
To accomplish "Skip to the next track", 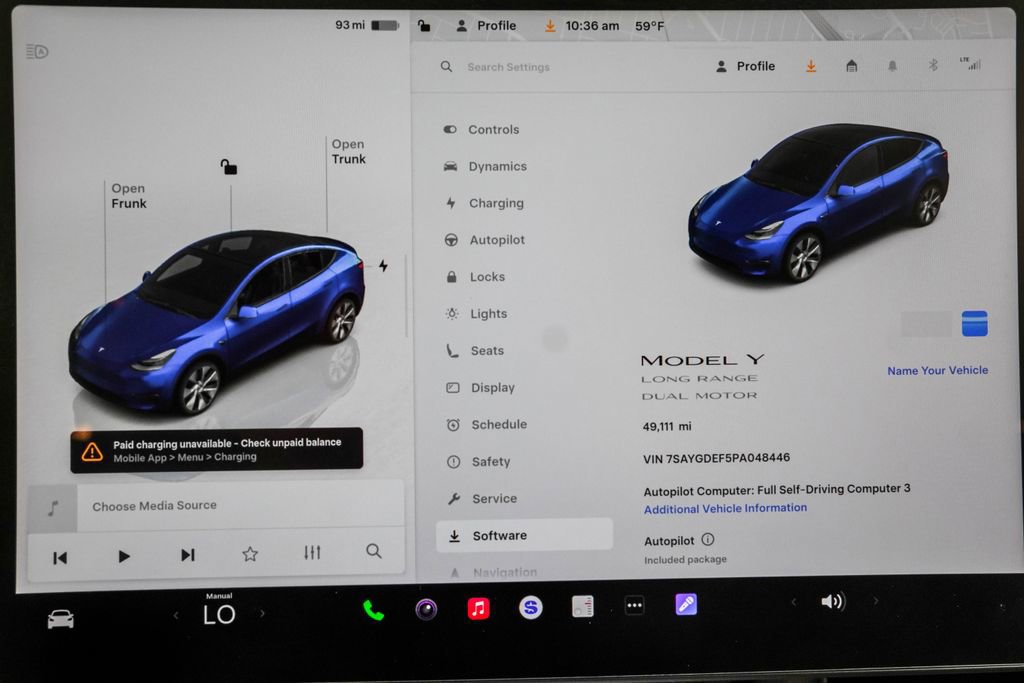I will pyautogui.click(x=187, y=555).
